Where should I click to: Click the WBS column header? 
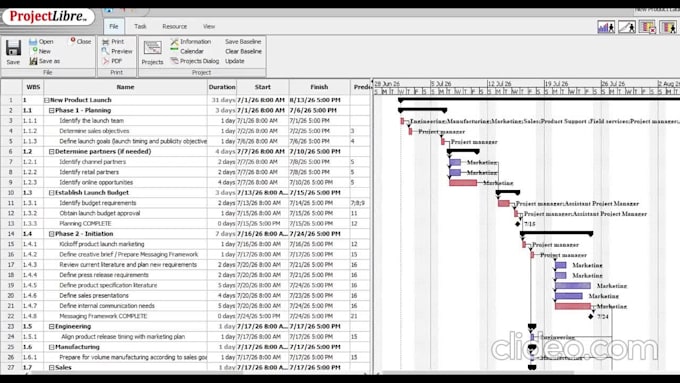point(33,87)
